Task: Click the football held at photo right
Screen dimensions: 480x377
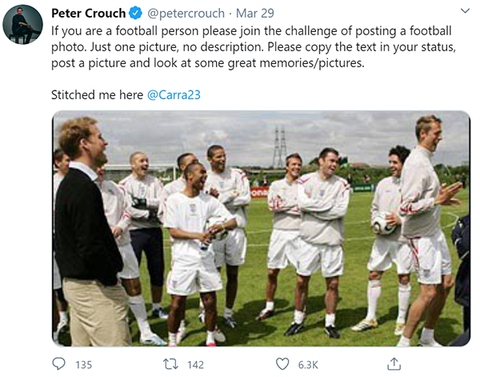Action: click(x=383, y=224)
